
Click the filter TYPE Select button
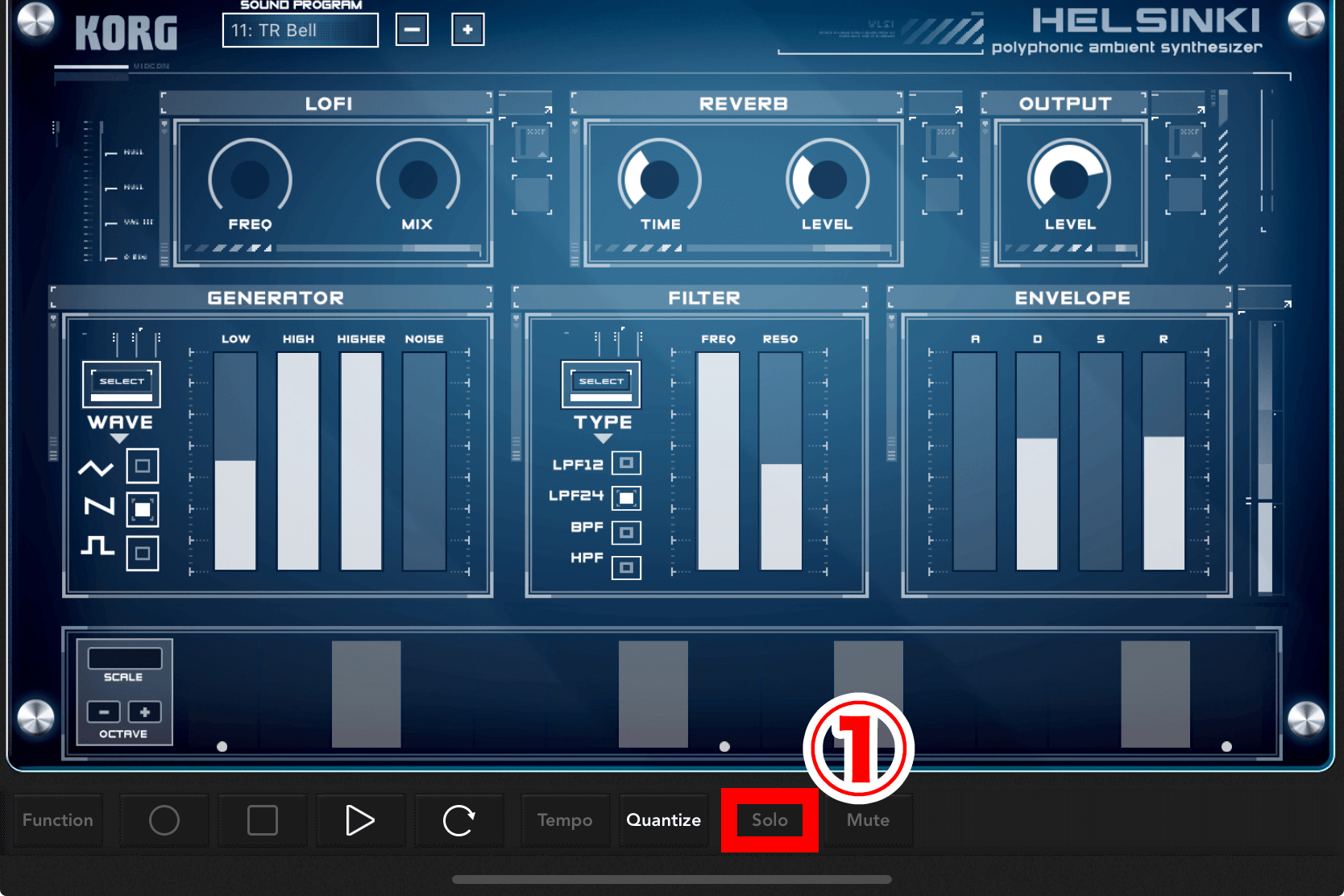601,384
